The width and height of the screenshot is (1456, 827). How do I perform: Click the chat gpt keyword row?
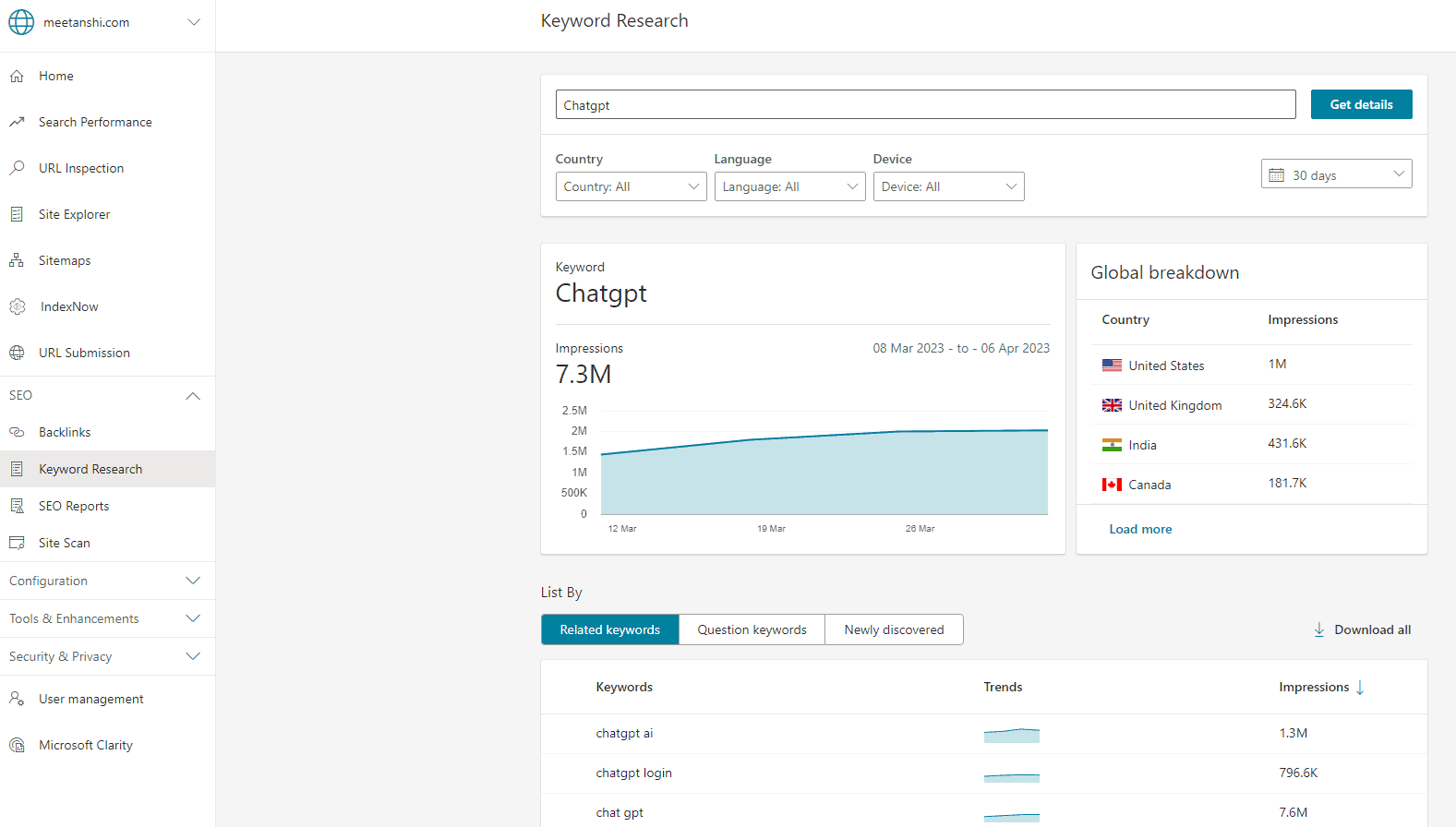click(984, 811)
